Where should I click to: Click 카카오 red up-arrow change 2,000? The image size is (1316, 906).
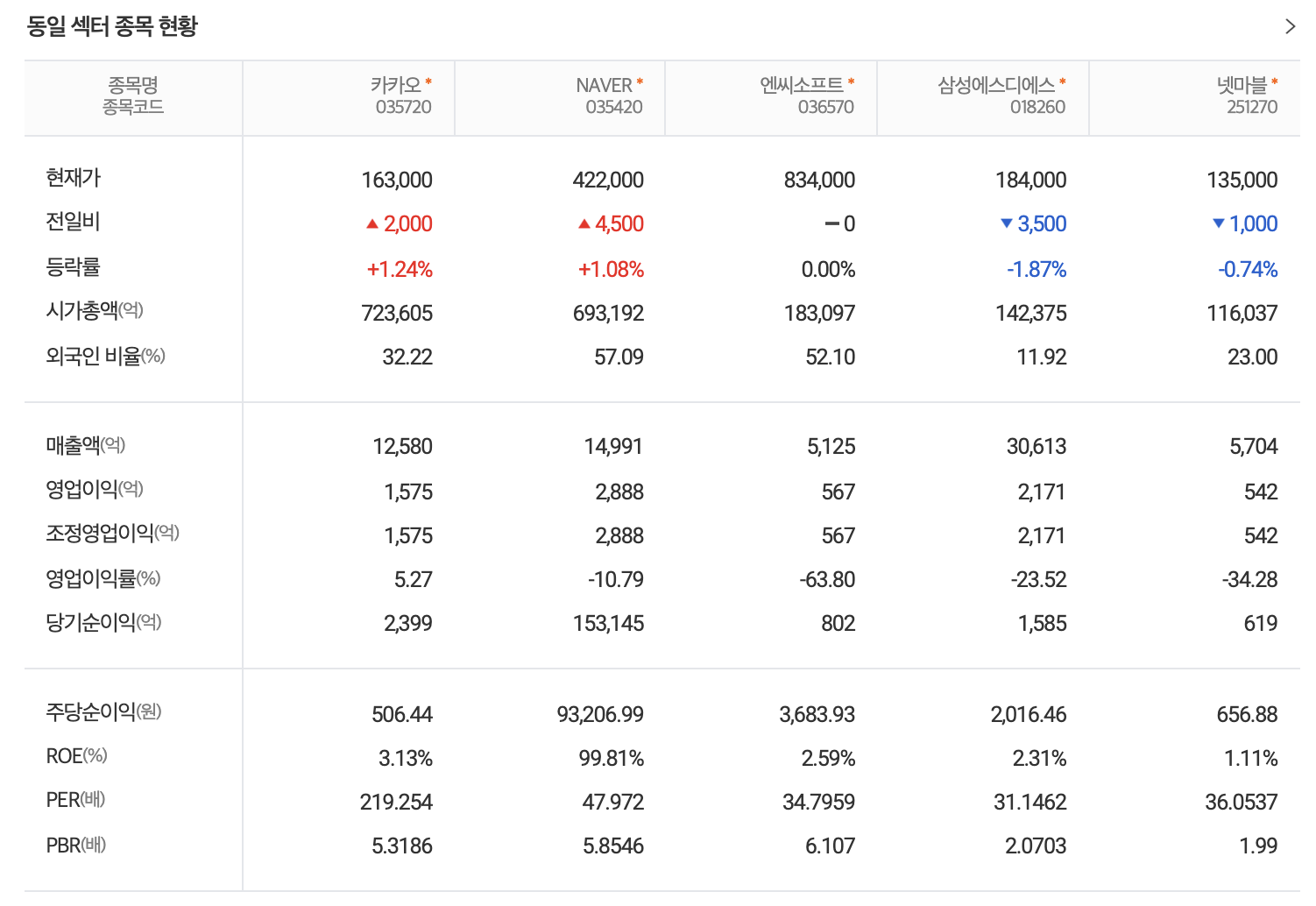pyautogui.click(x=400, y=223)
